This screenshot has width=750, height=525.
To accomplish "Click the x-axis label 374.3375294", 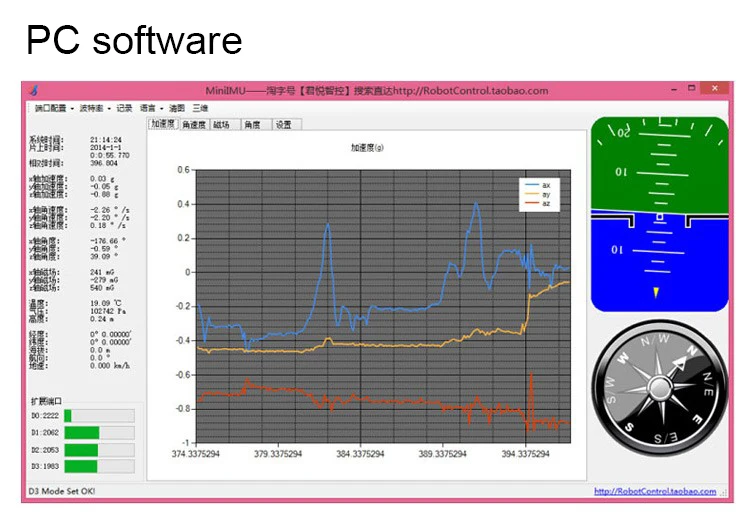I will [x=196, y=454].
